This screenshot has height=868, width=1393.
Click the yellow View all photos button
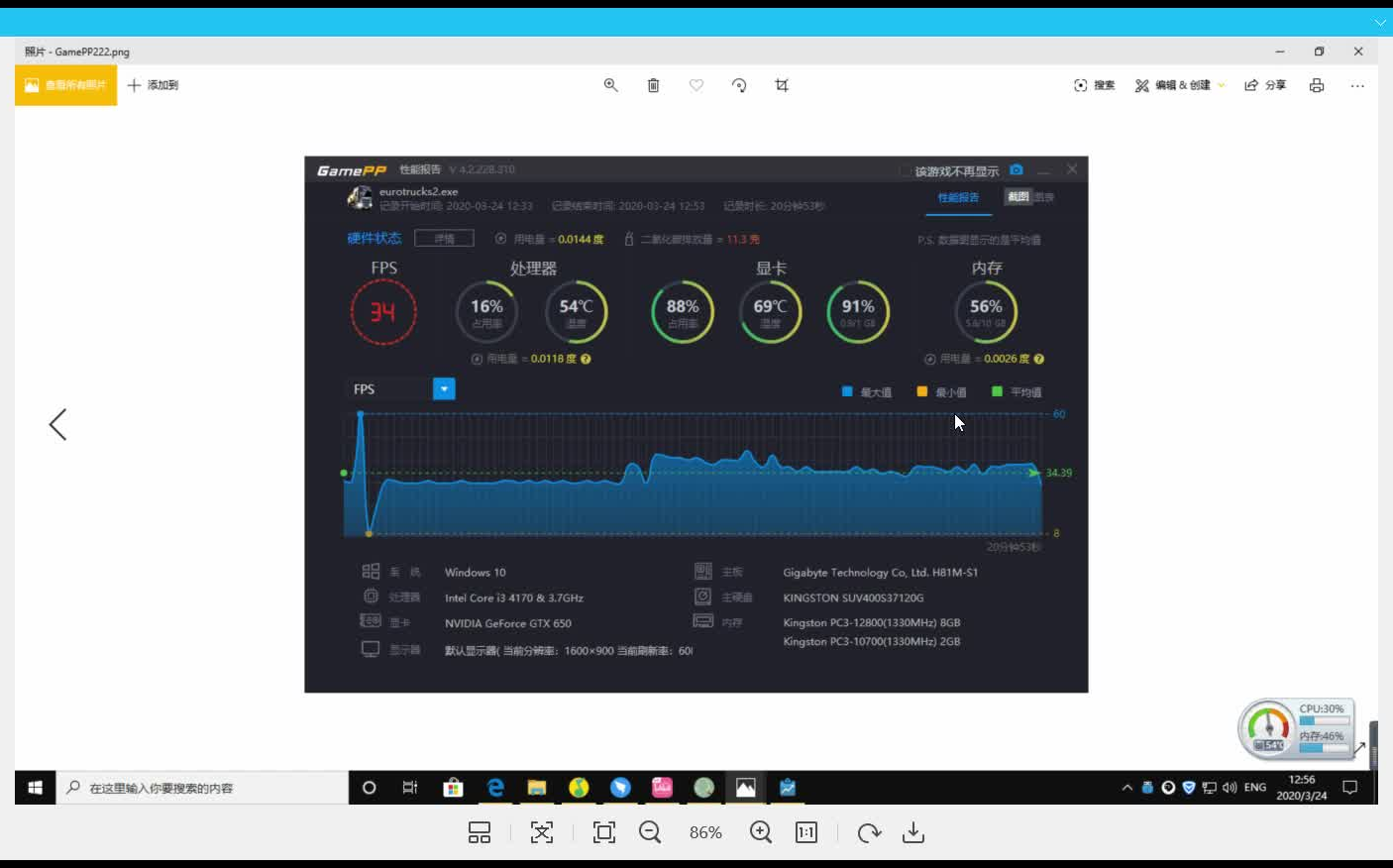tap(65, 85)
